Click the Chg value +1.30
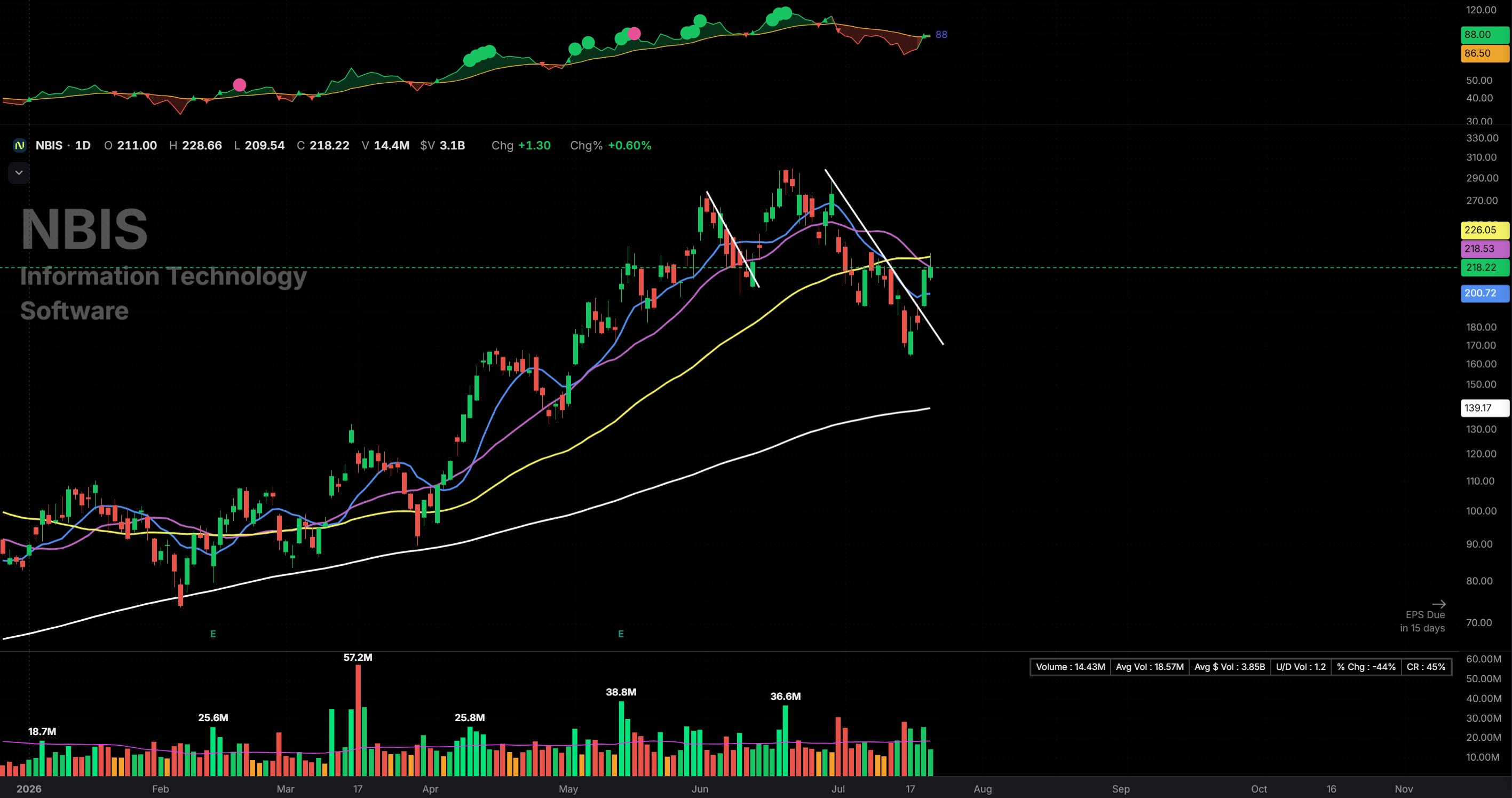The image size is (1512, 798). point(534,146)
